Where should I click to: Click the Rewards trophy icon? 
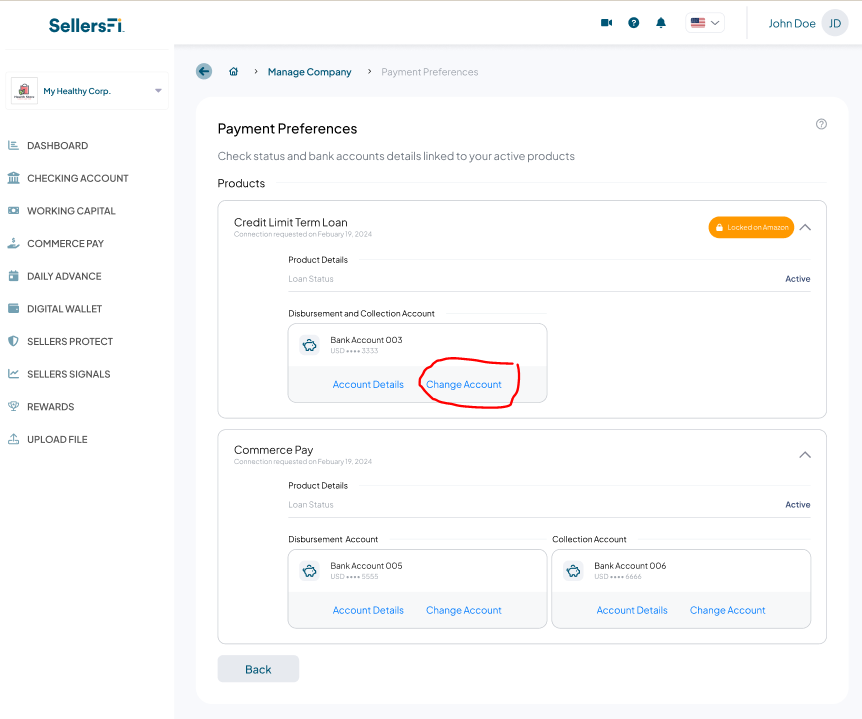click(13, 406)
